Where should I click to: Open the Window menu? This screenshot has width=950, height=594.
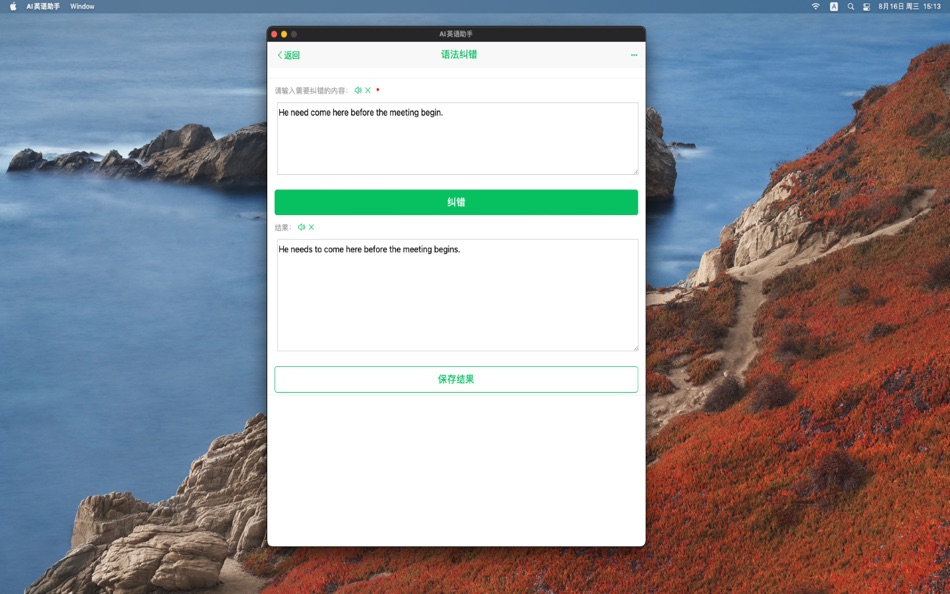tap(82, 6)
